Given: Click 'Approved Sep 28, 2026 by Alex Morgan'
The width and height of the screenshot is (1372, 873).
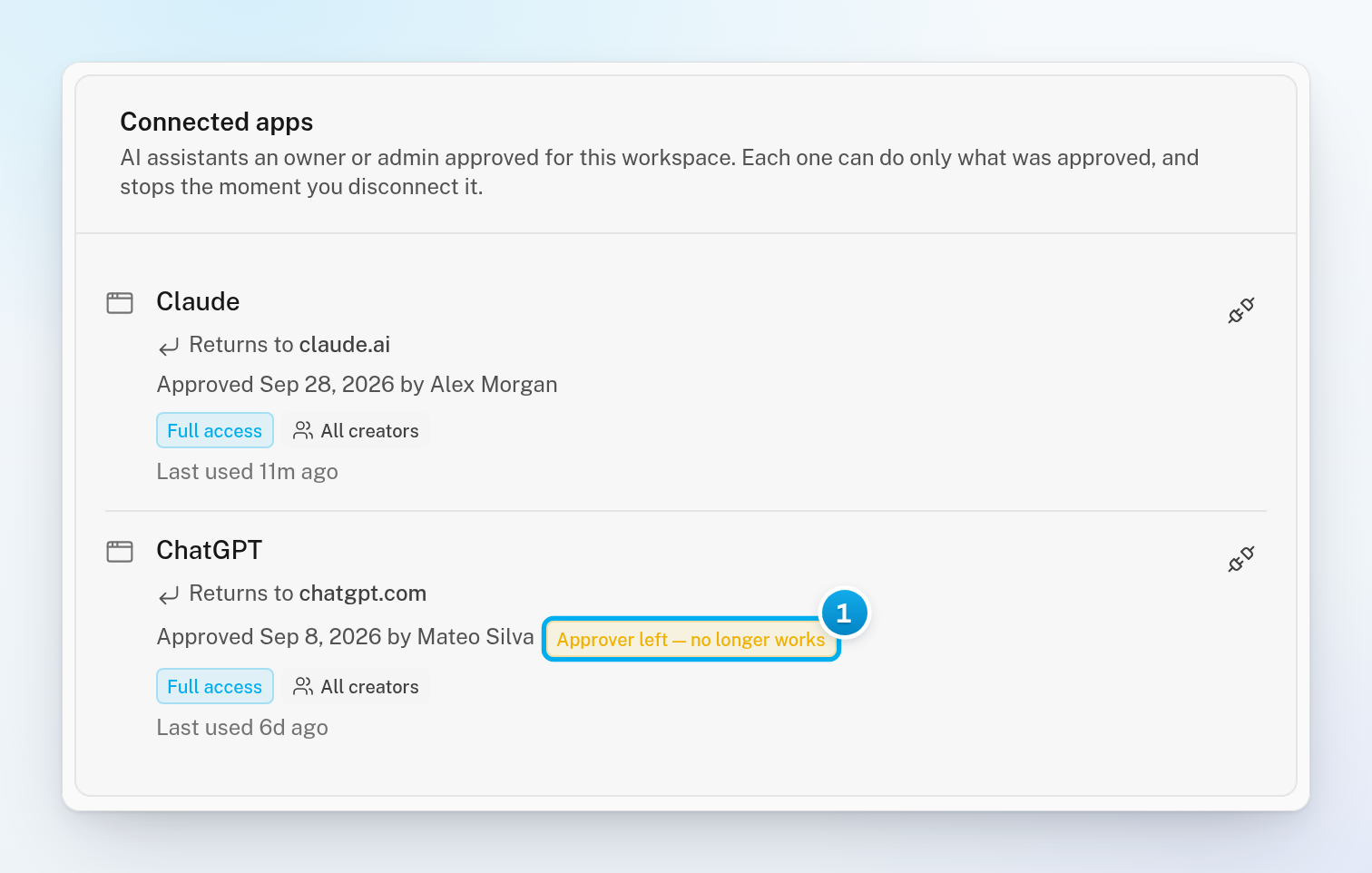Looking at the screenshot, I should click(x=358, y=385).
